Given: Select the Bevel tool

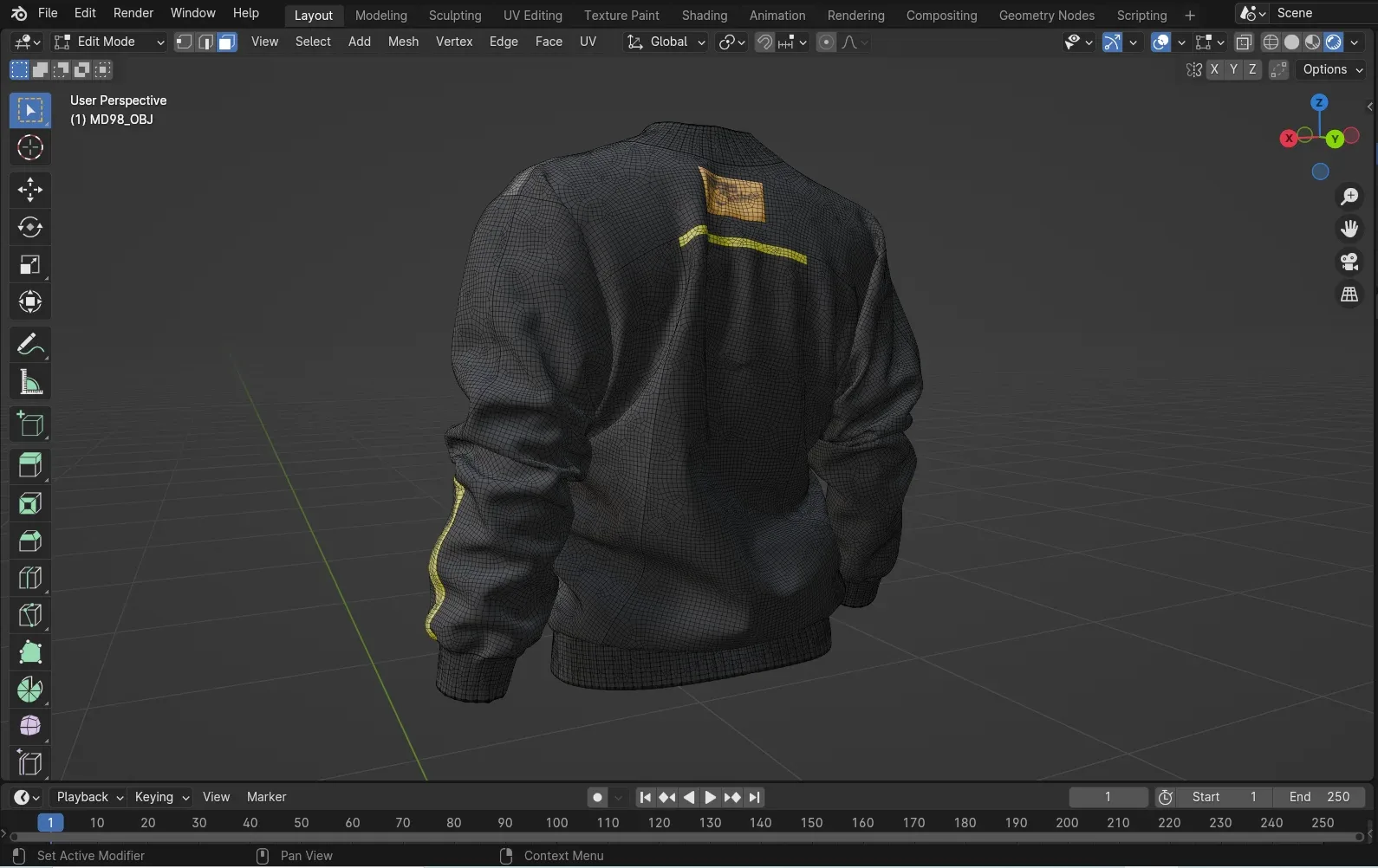Looking at the screenshot, I should pos(30,541).
